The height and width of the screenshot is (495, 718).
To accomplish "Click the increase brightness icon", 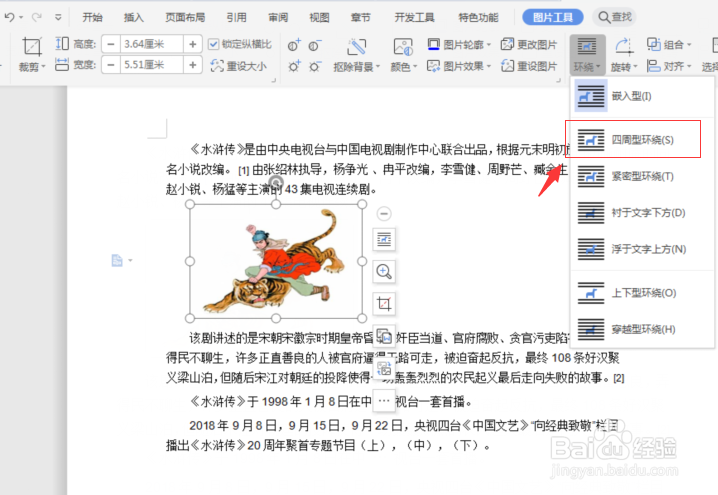I will 294,66.
